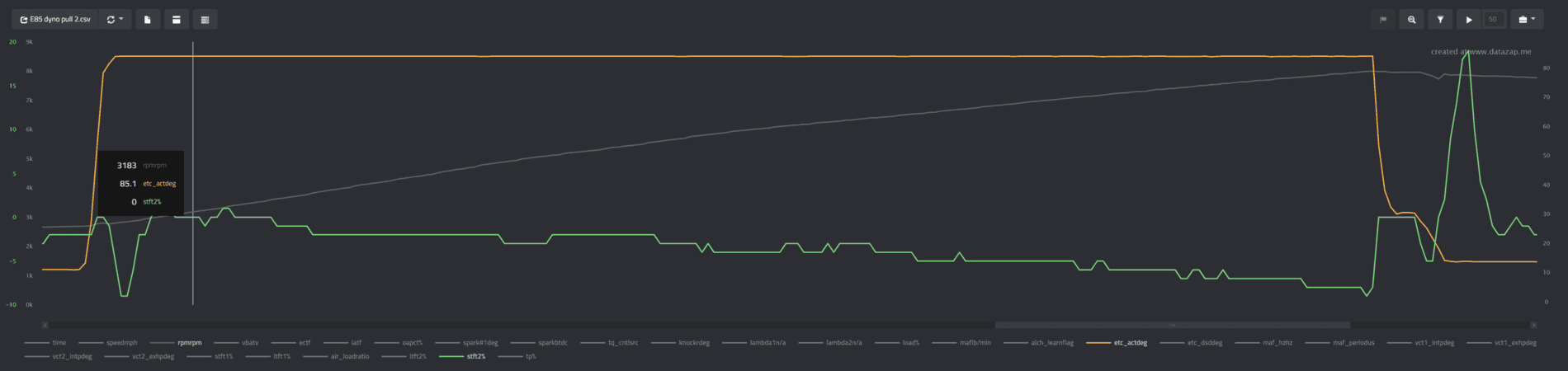This screenshot has height=371, width=1568.
Task: Toggle the ectf series in legend
Action: 291,342
